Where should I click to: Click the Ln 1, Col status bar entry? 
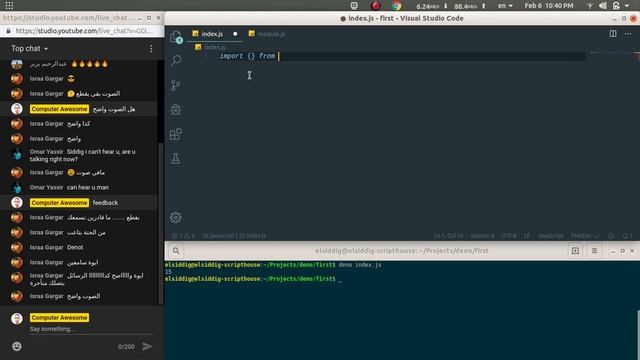pos(449,236)
